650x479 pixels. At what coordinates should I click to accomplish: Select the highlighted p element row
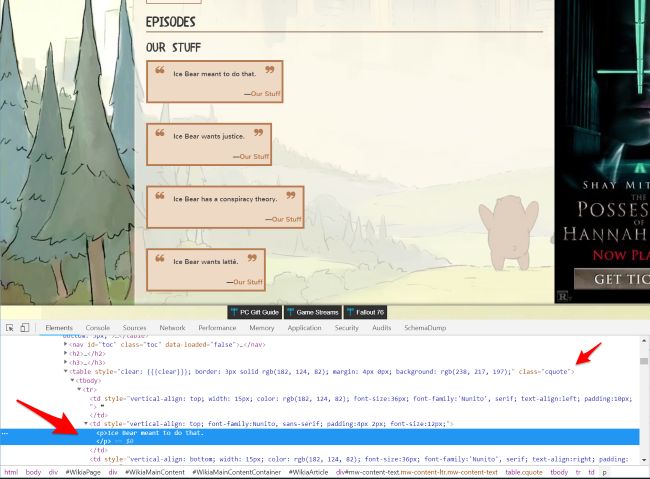point(320,437)
